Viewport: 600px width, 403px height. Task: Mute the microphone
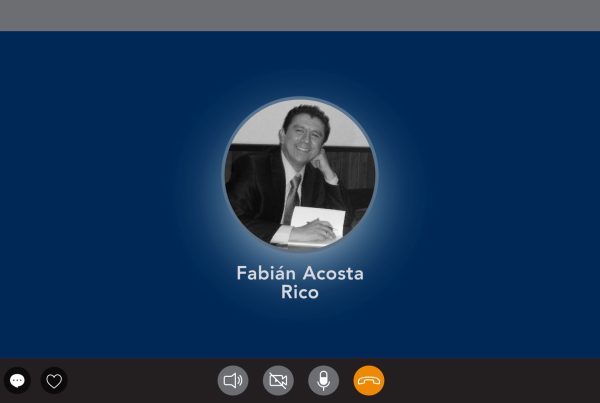323,380
